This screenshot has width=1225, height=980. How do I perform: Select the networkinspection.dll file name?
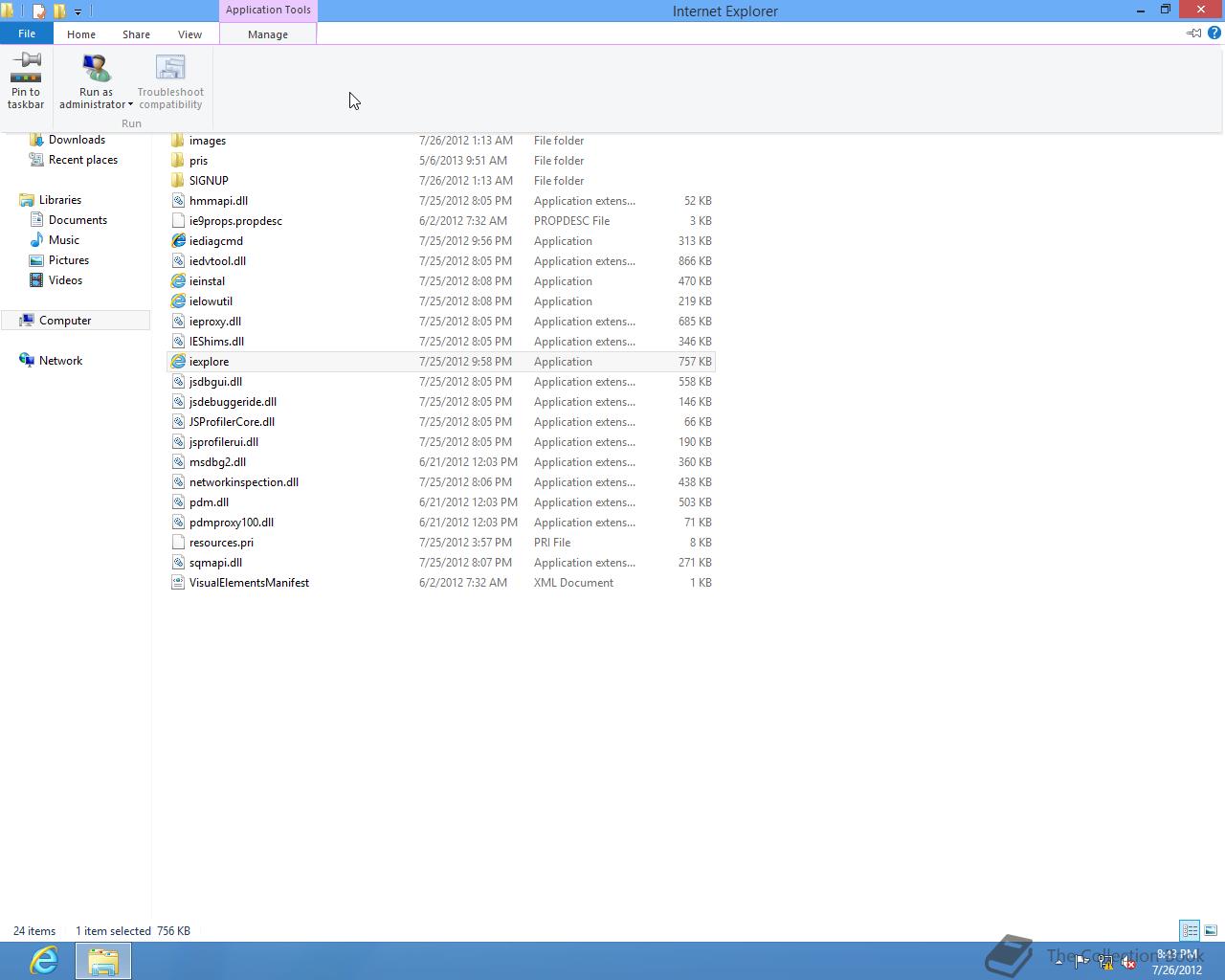244,482
